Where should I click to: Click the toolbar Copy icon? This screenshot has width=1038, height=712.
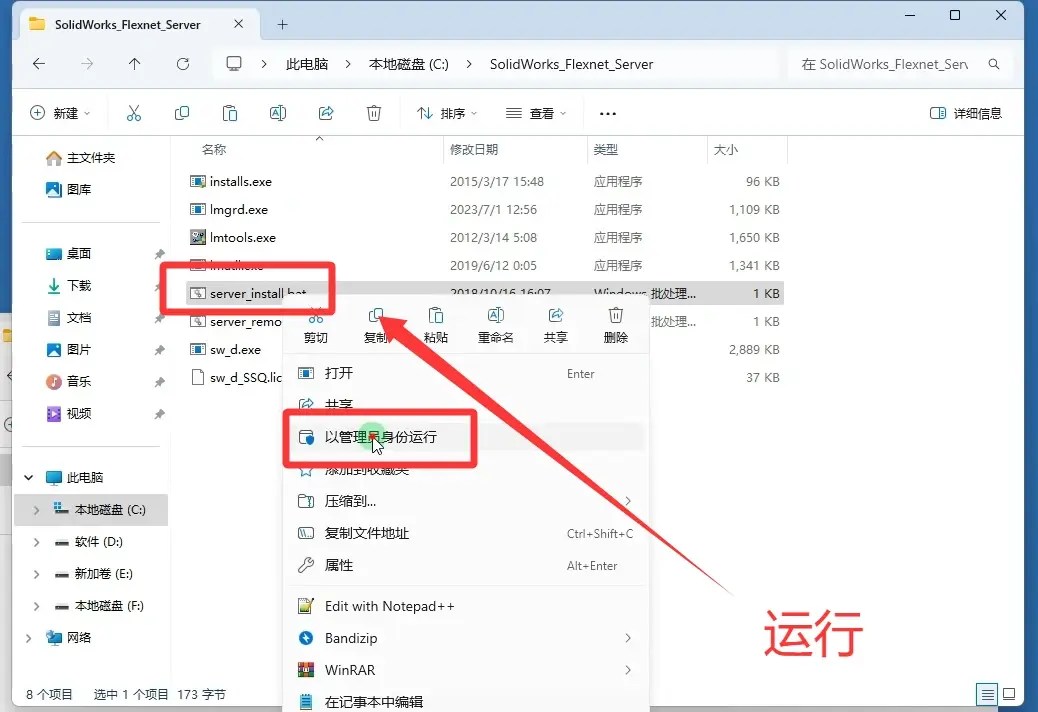(181, 113)
